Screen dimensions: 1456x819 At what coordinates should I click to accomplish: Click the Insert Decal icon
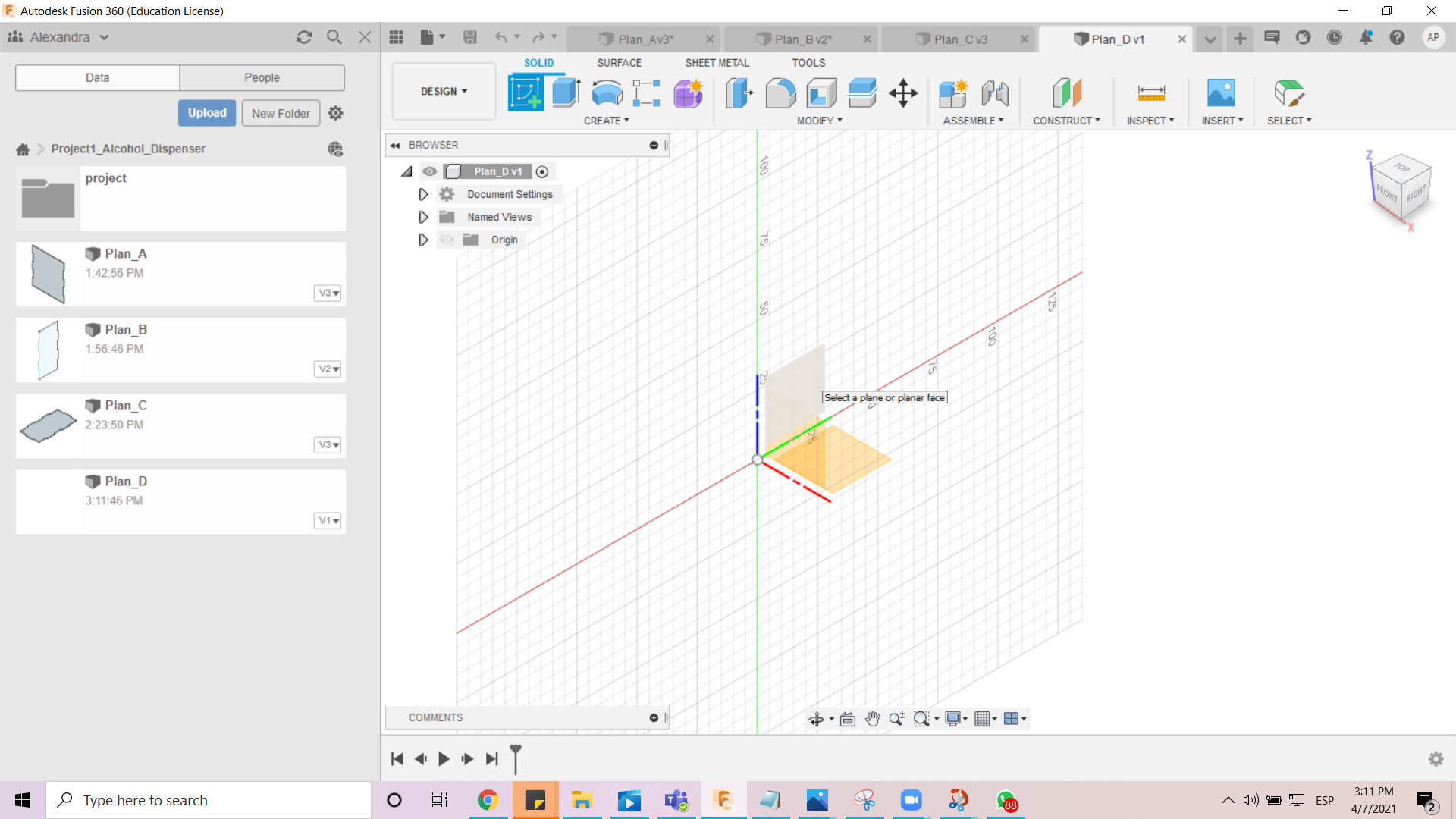pyautogui.click(x=1221, y=93)
